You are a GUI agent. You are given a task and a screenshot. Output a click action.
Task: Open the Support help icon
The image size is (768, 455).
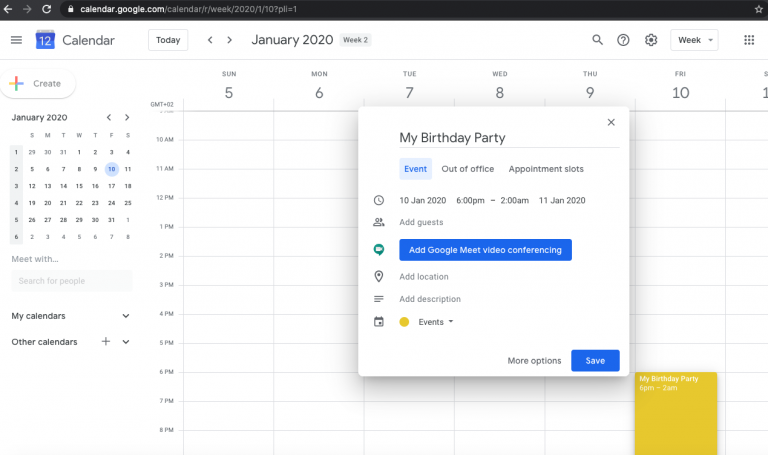coord(624,40)
